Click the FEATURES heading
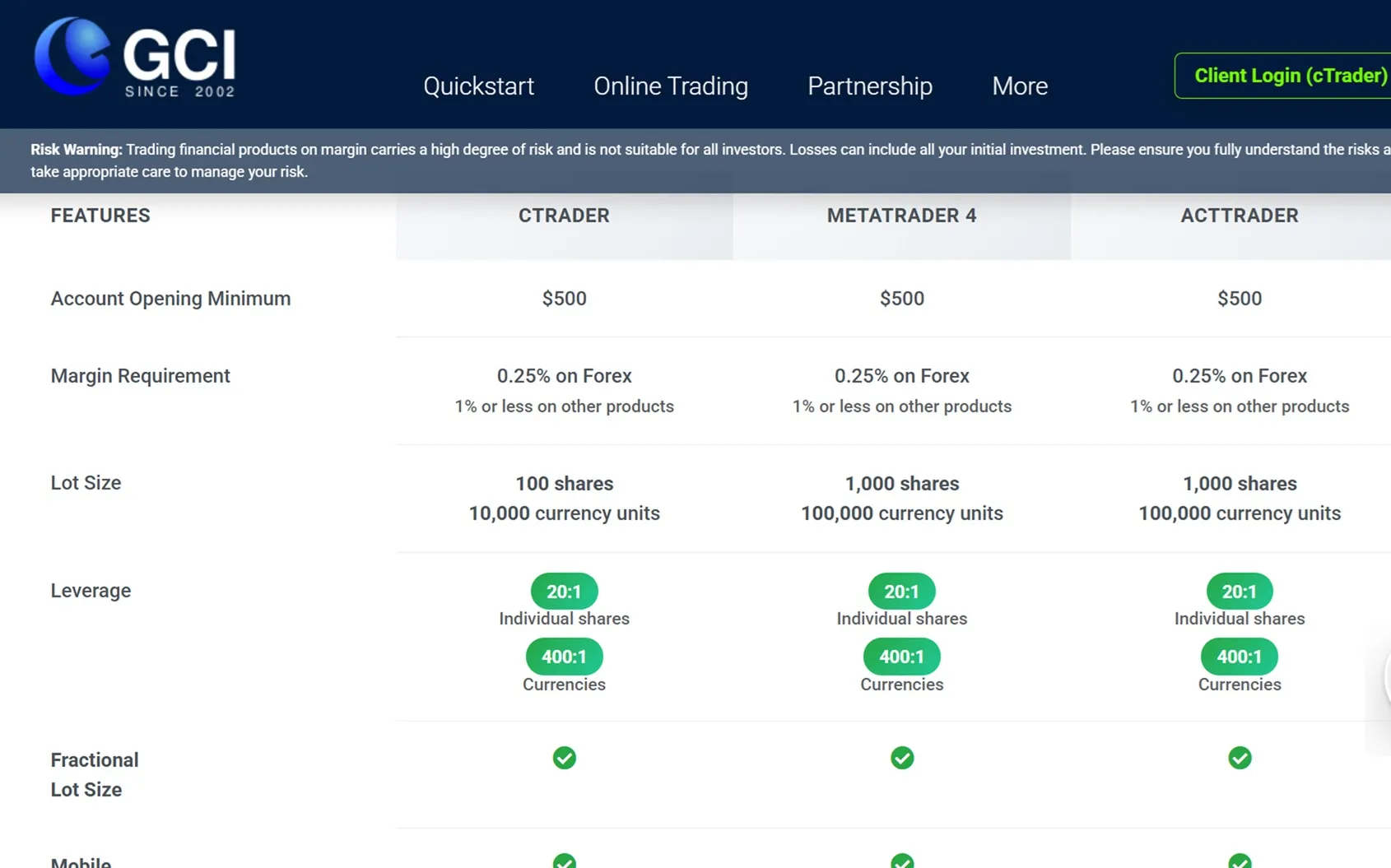This screenshot has width=1391, height=868. pos(100,216)
